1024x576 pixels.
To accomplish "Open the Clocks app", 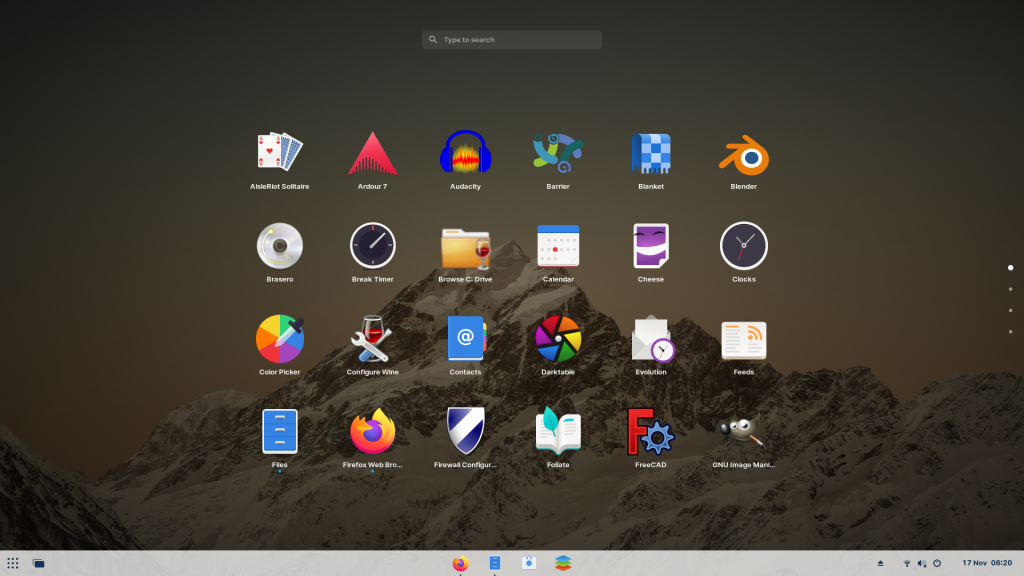I will tap(744, 246).
